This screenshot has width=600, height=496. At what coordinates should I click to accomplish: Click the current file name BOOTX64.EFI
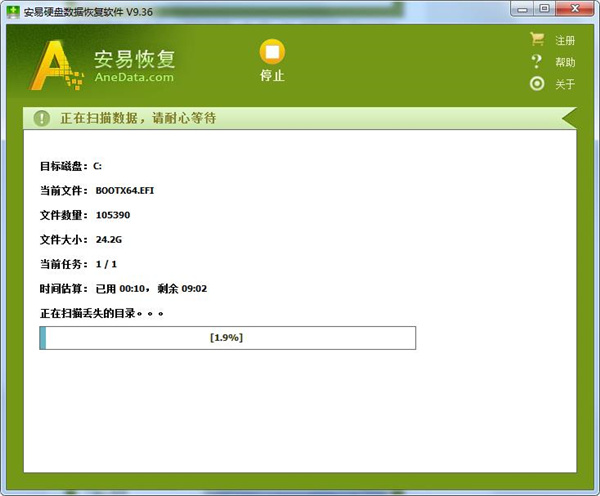pos(125,191)
